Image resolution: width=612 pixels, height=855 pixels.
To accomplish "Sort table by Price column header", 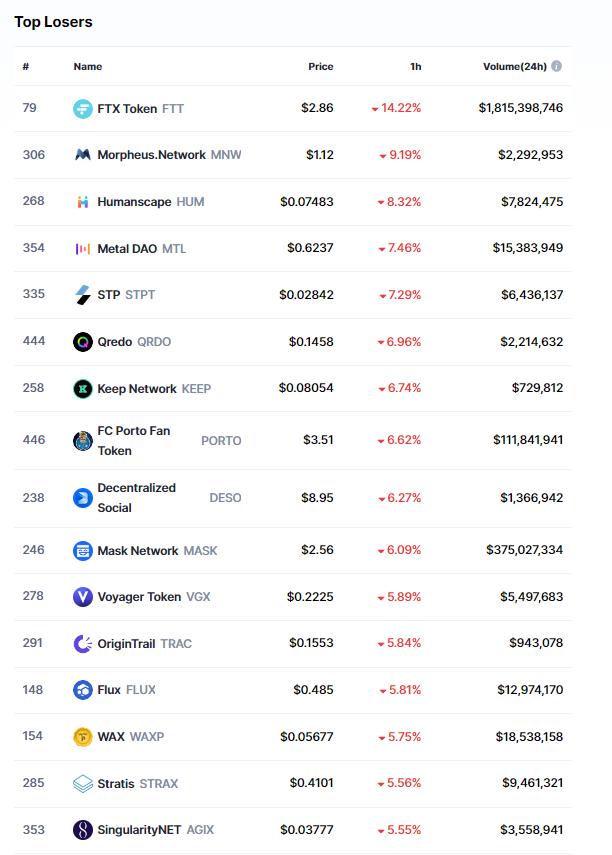I will [320, 67].
